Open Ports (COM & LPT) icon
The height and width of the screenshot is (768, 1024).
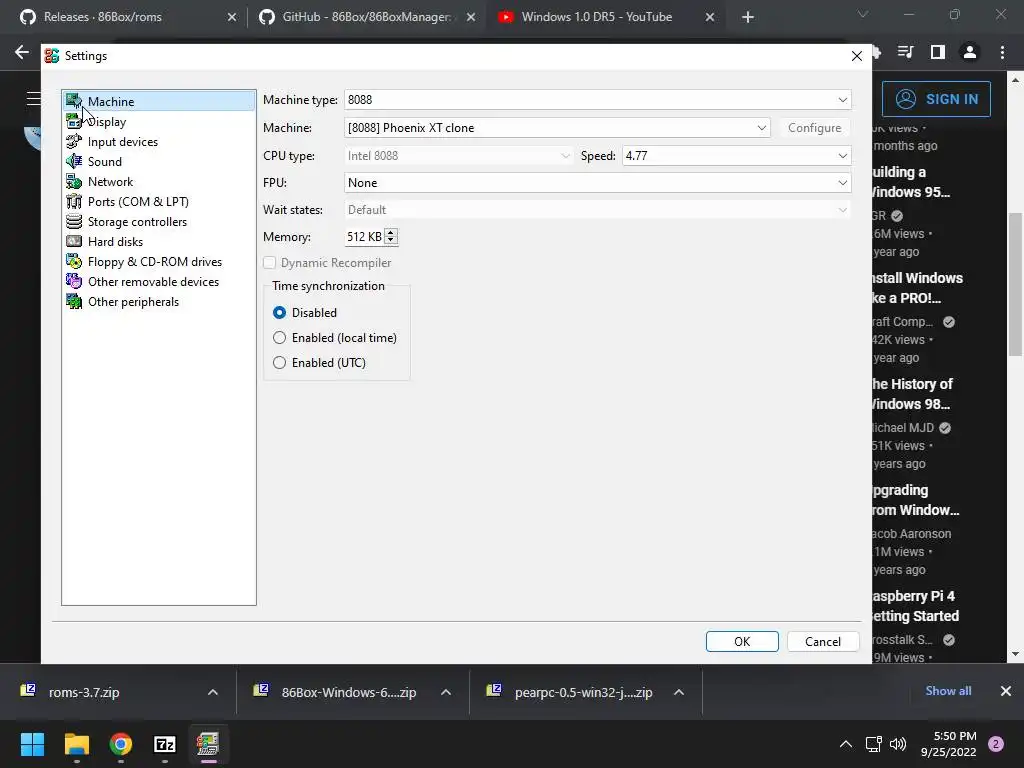[74, 202]
